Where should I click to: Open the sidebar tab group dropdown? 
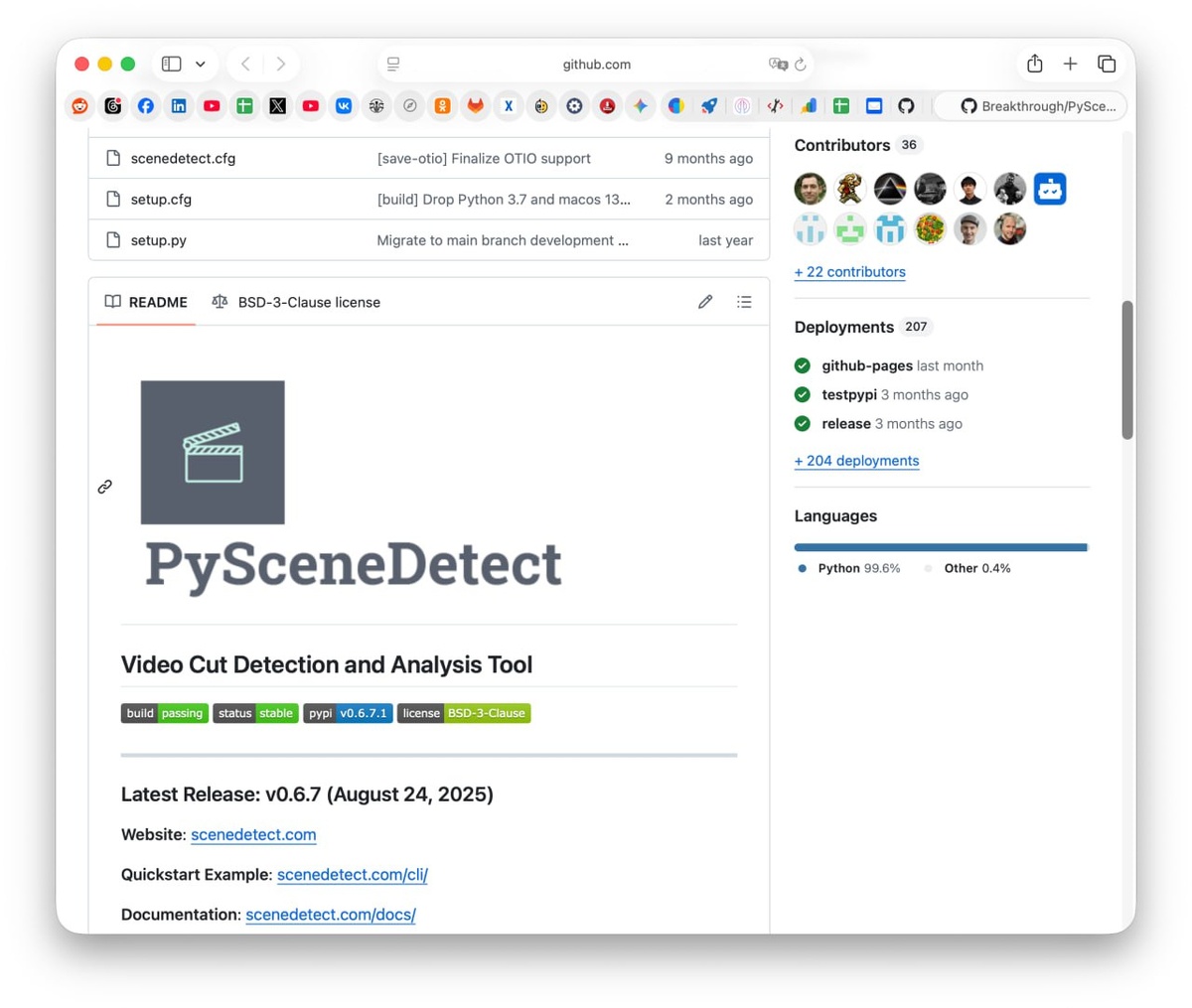pyautogui.click(x=201, y=65)
